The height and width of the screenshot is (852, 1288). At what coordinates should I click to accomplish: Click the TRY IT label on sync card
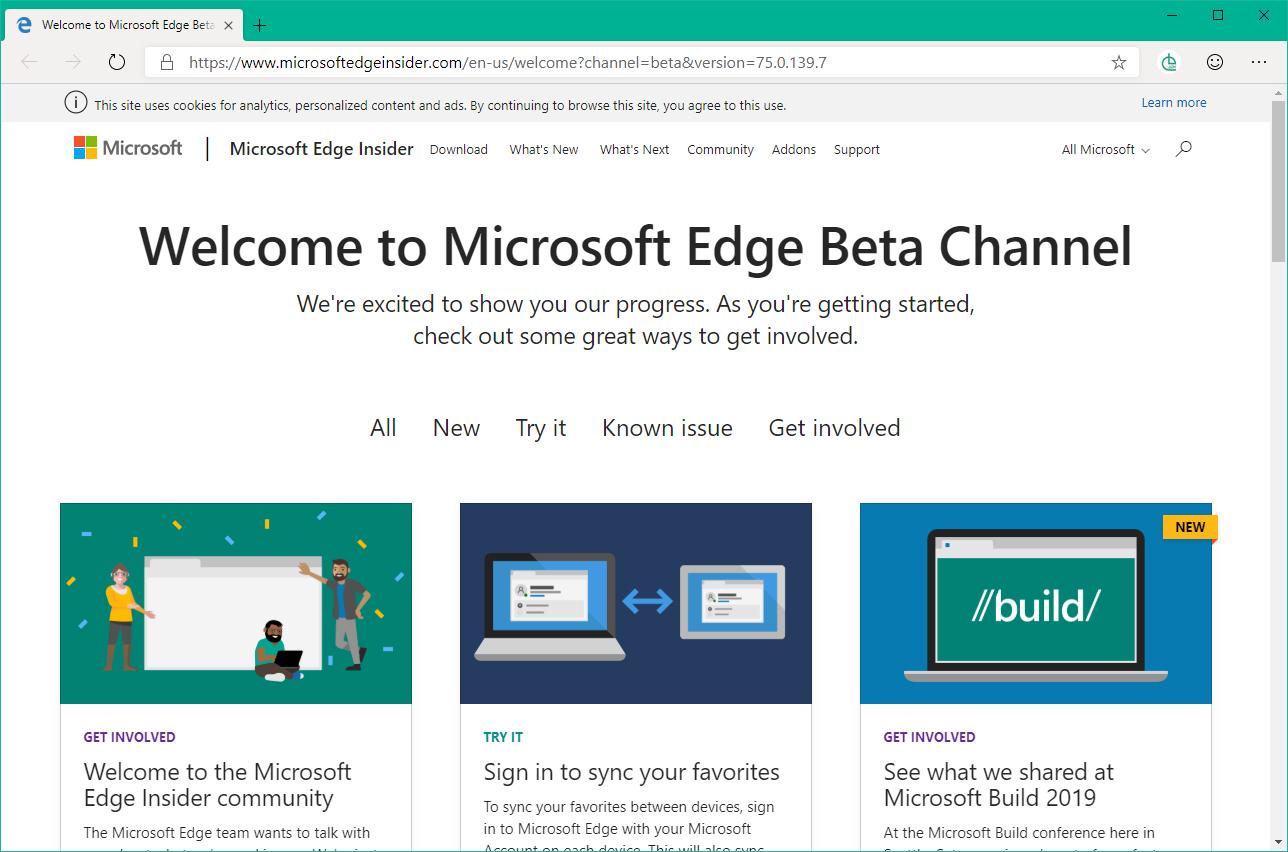[x=503, y=737]
